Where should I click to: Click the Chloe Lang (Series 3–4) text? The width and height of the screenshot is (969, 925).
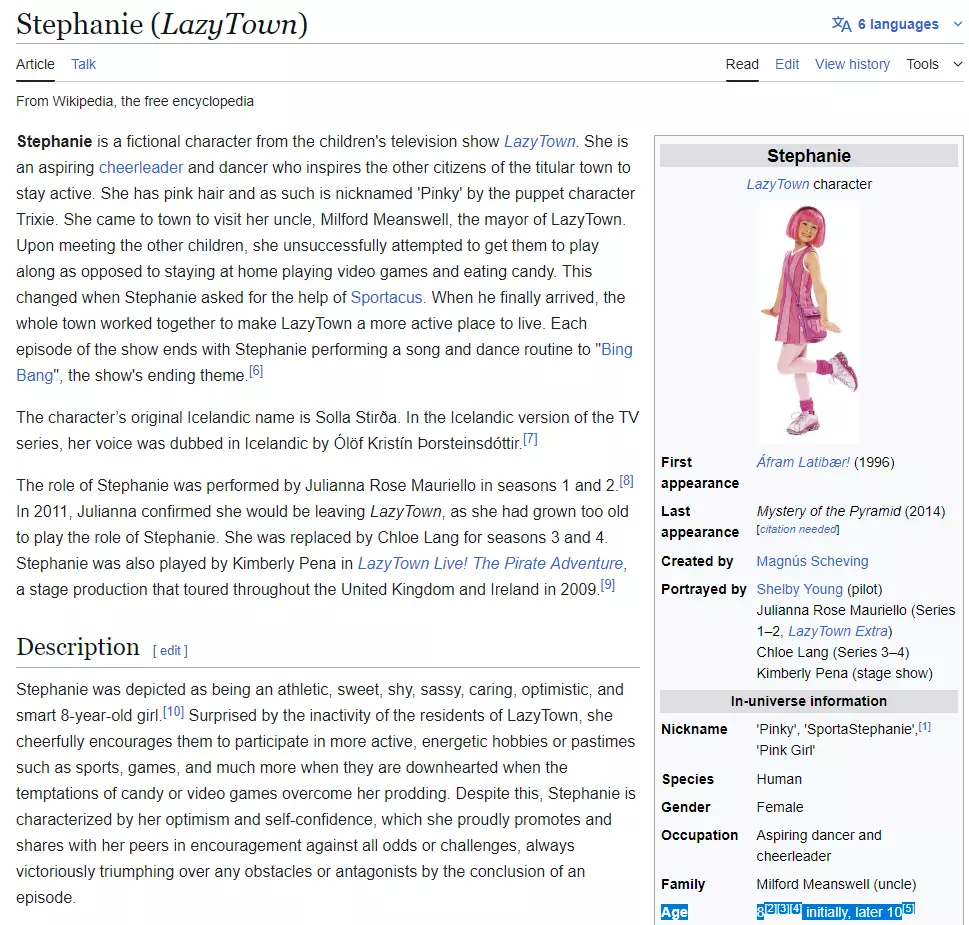(x=832, y=653)
